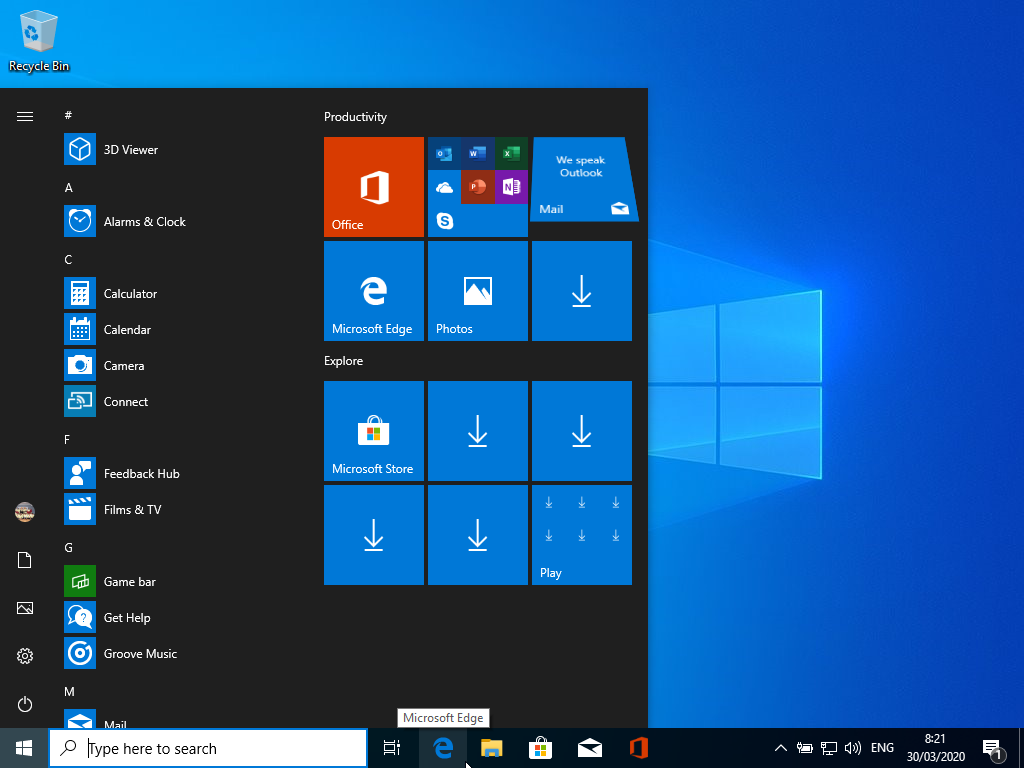Click the ENG language indicator
Image resolution: width=1024 pixels, height=768 pixels.
tap(882, 748)
